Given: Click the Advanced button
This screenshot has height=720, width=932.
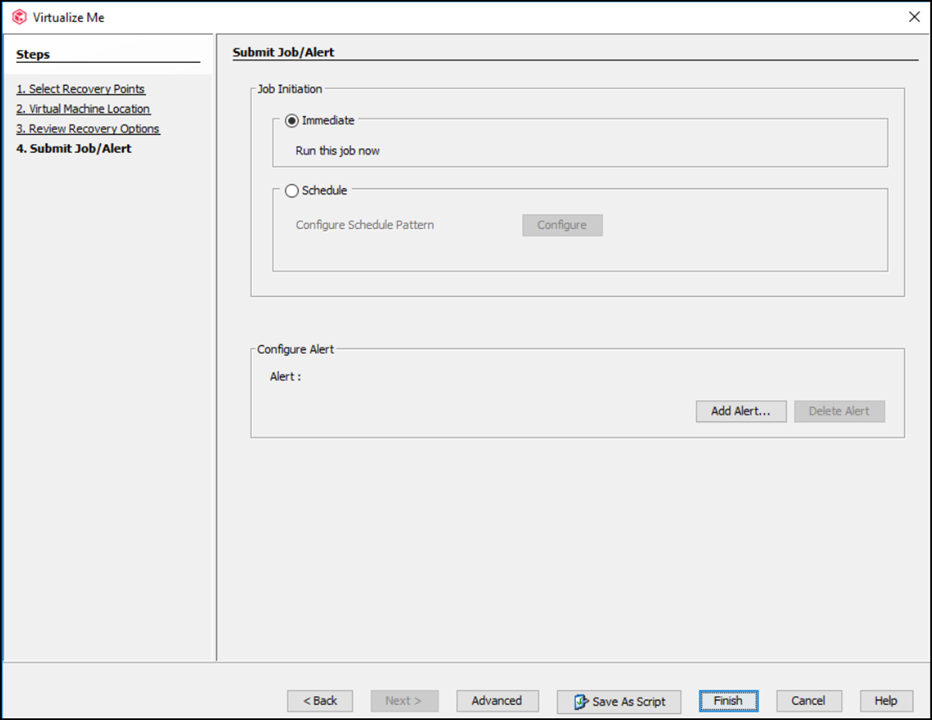Looking at the screenshot, I should pyautogui.click(x=497, y=701).
